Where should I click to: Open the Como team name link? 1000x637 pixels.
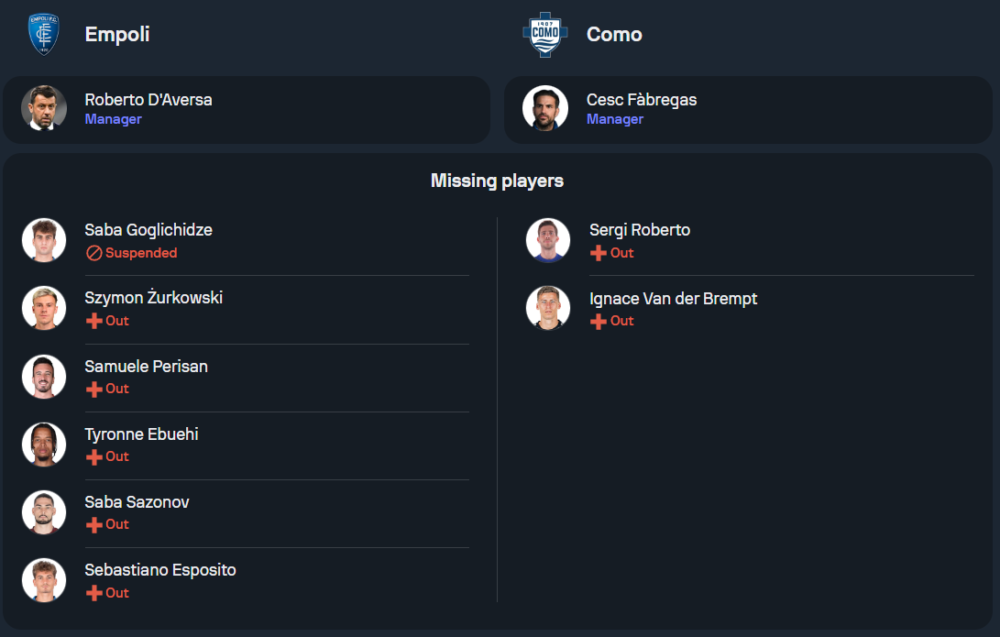614,34
